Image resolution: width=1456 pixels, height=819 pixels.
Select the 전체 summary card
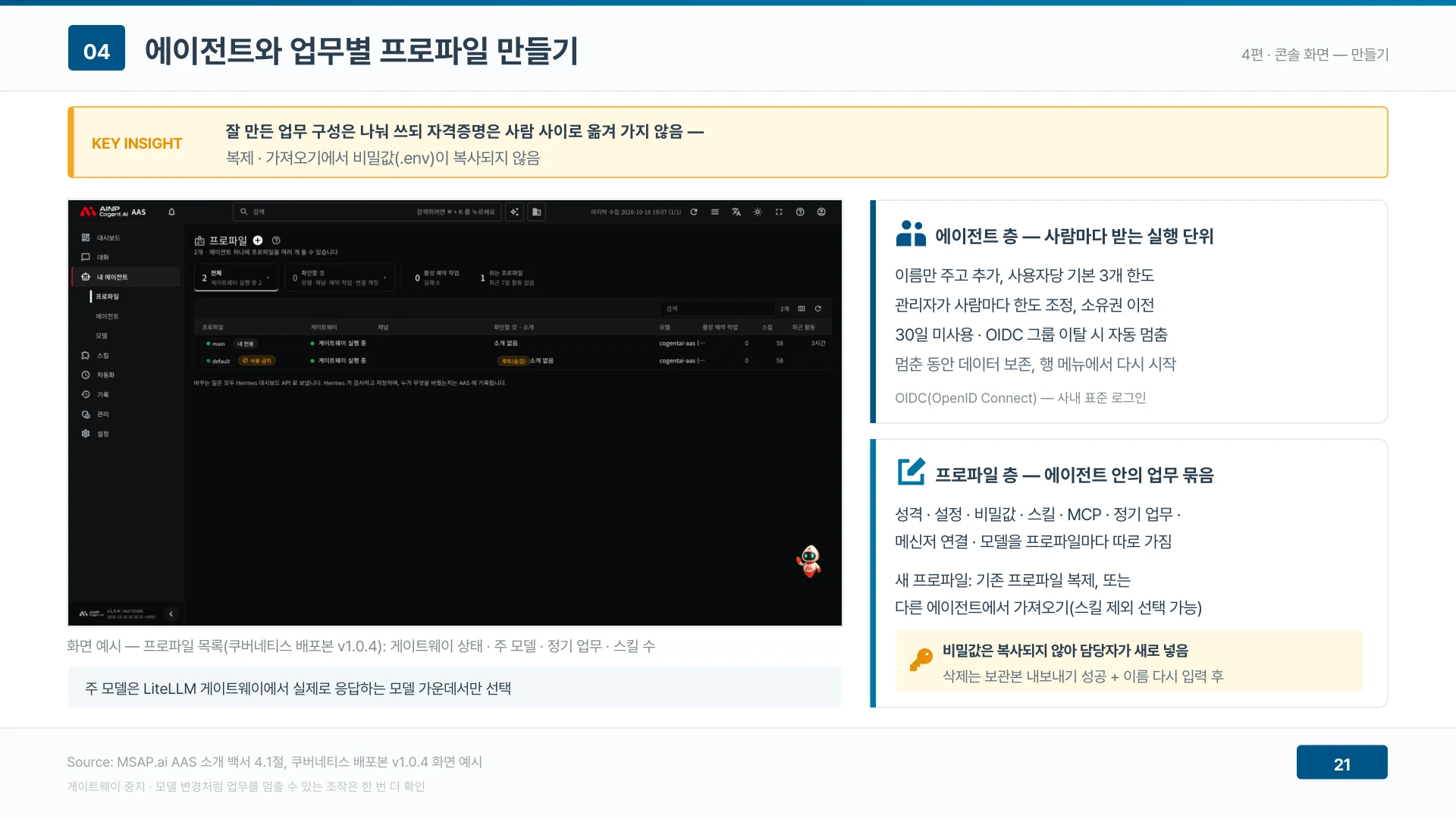coord(236,278)
